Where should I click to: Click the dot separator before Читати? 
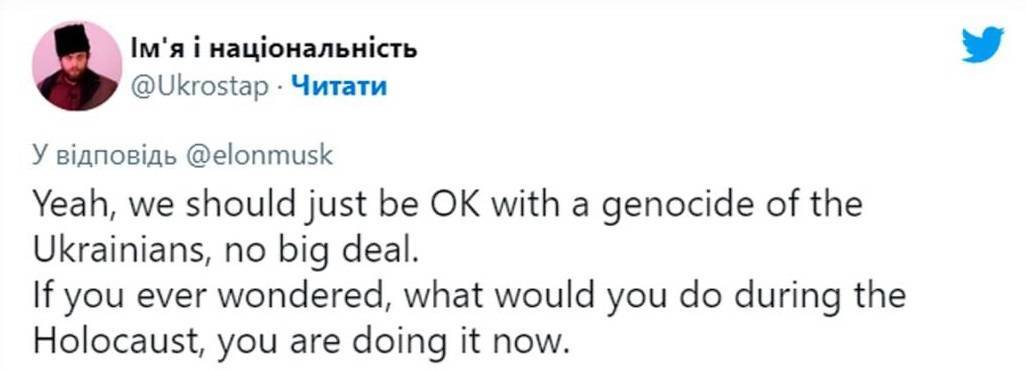click(x=279, y=87)
